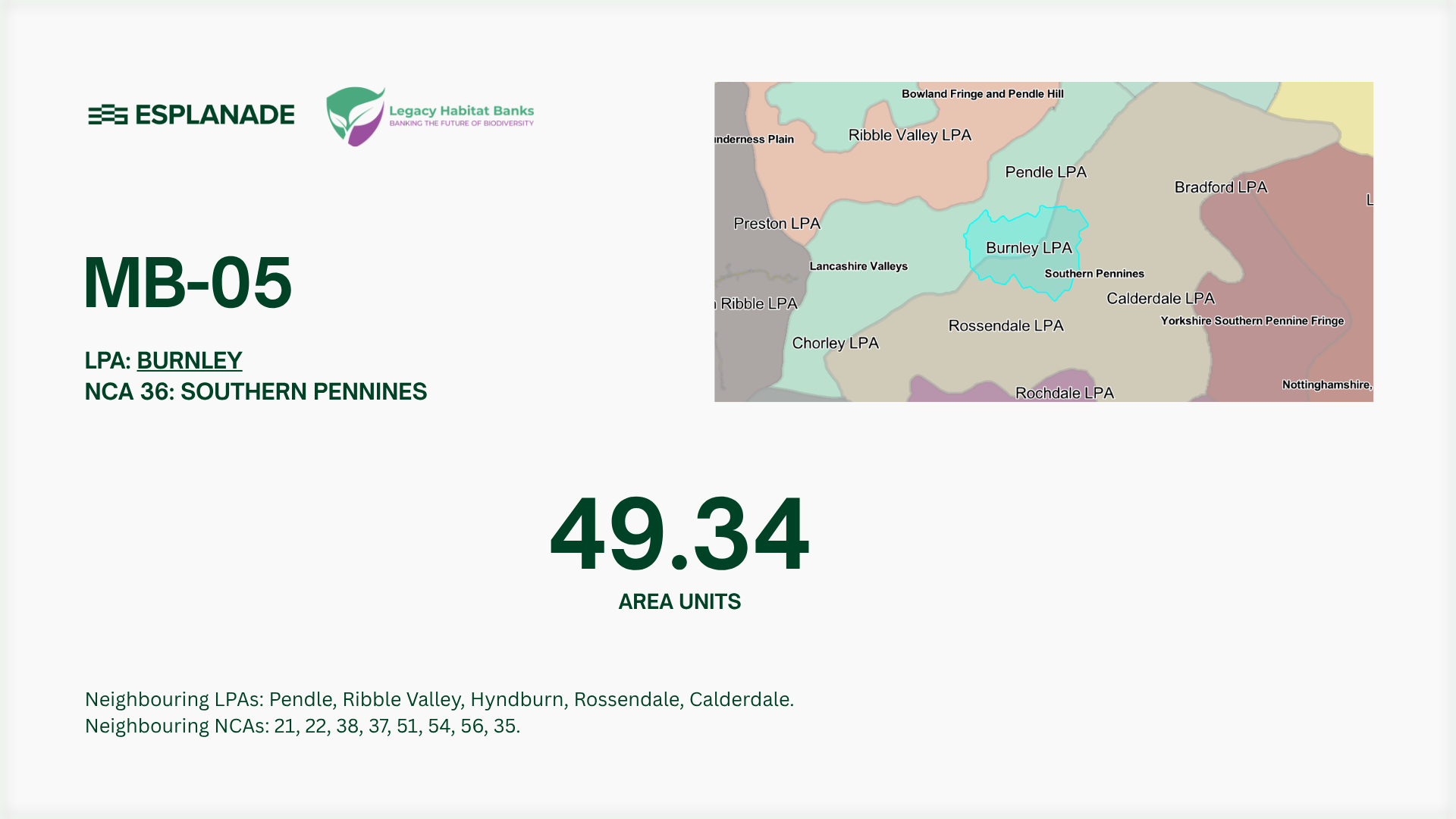Click Calderdale LPA map label

(x=1160, y=299)
